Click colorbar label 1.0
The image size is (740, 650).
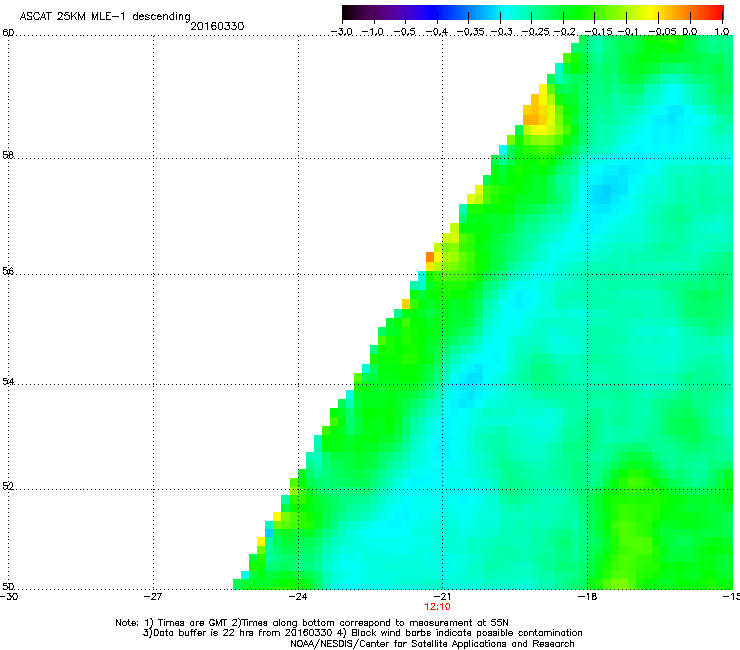click(722, 32)
